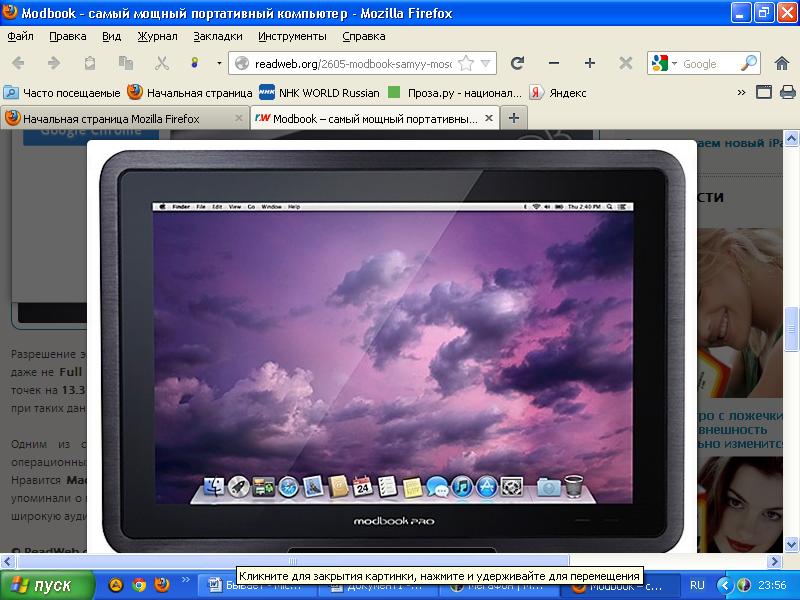Expand hidden system tray icons
Viewport: 800px width, 600px height.
724,585
